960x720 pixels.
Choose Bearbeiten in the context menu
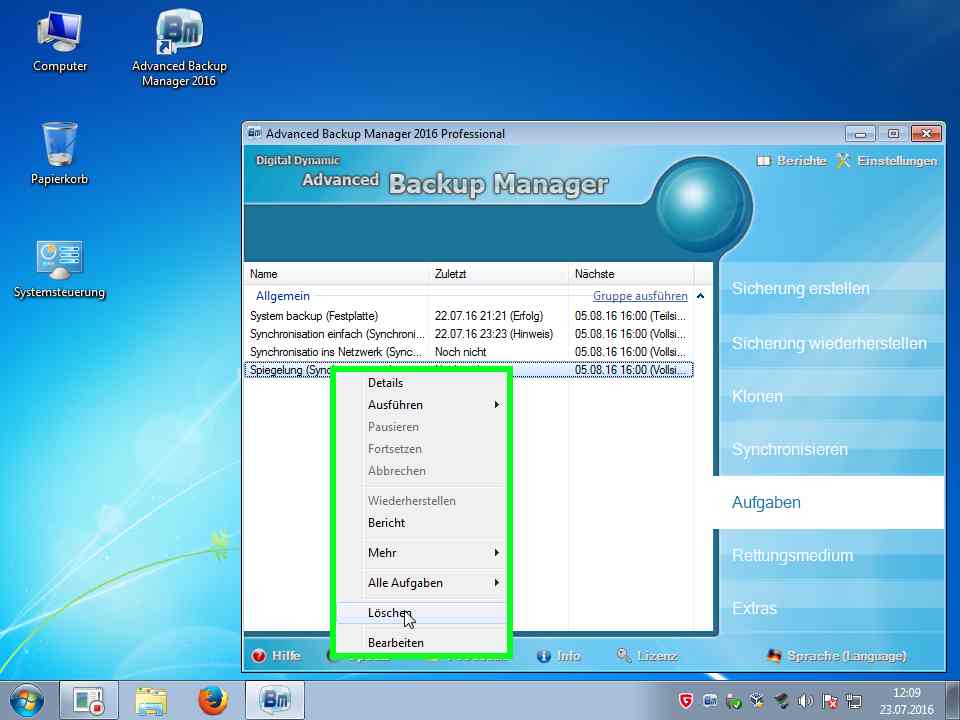421,643
